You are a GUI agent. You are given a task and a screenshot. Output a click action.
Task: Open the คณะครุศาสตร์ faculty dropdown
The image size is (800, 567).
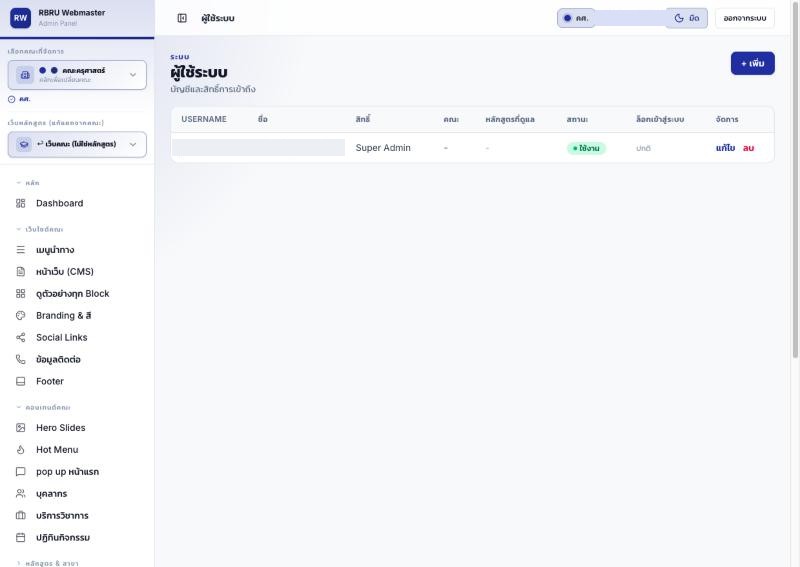click(77, 75)
